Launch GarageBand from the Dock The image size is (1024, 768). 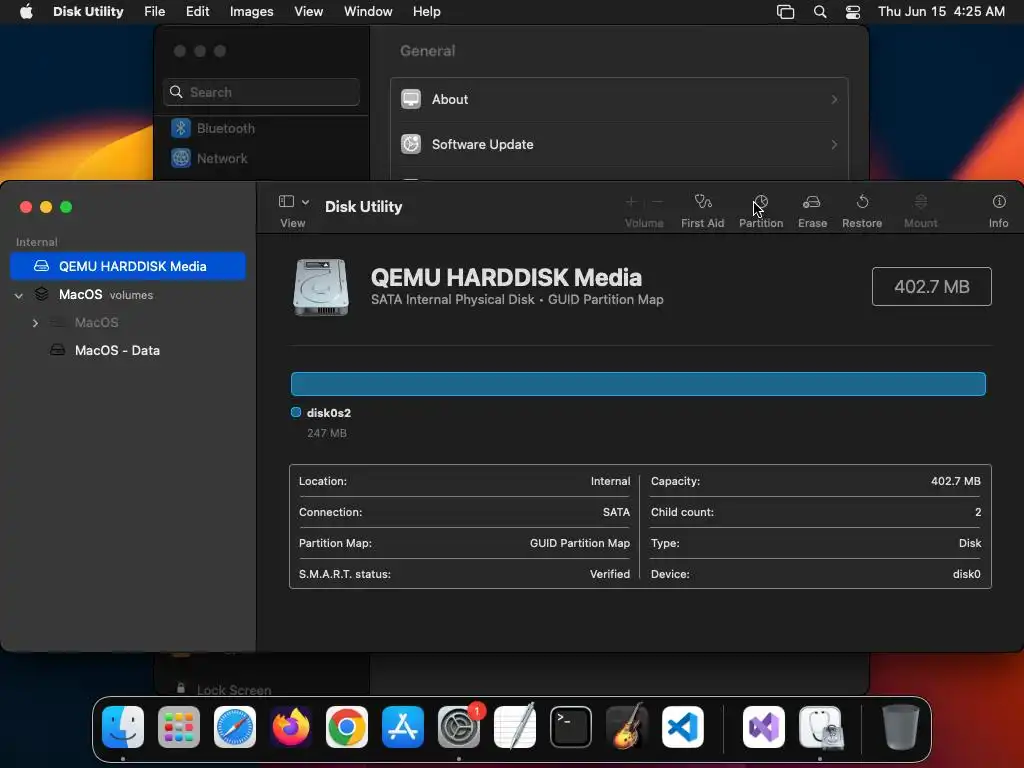(x=627, y=727)
